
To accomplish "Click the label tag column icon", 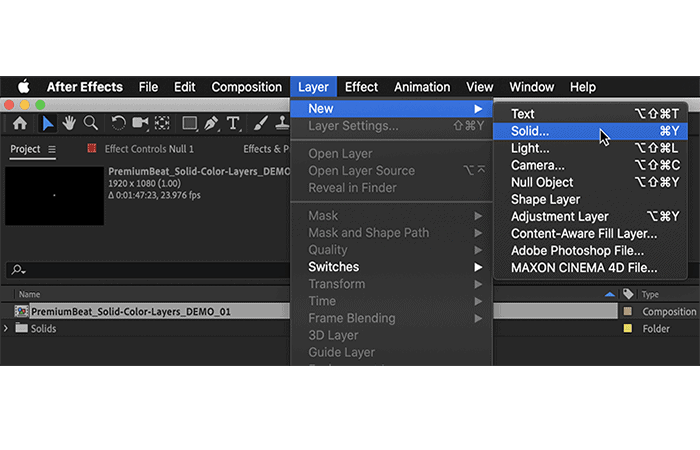I will (x=628, y=294).
